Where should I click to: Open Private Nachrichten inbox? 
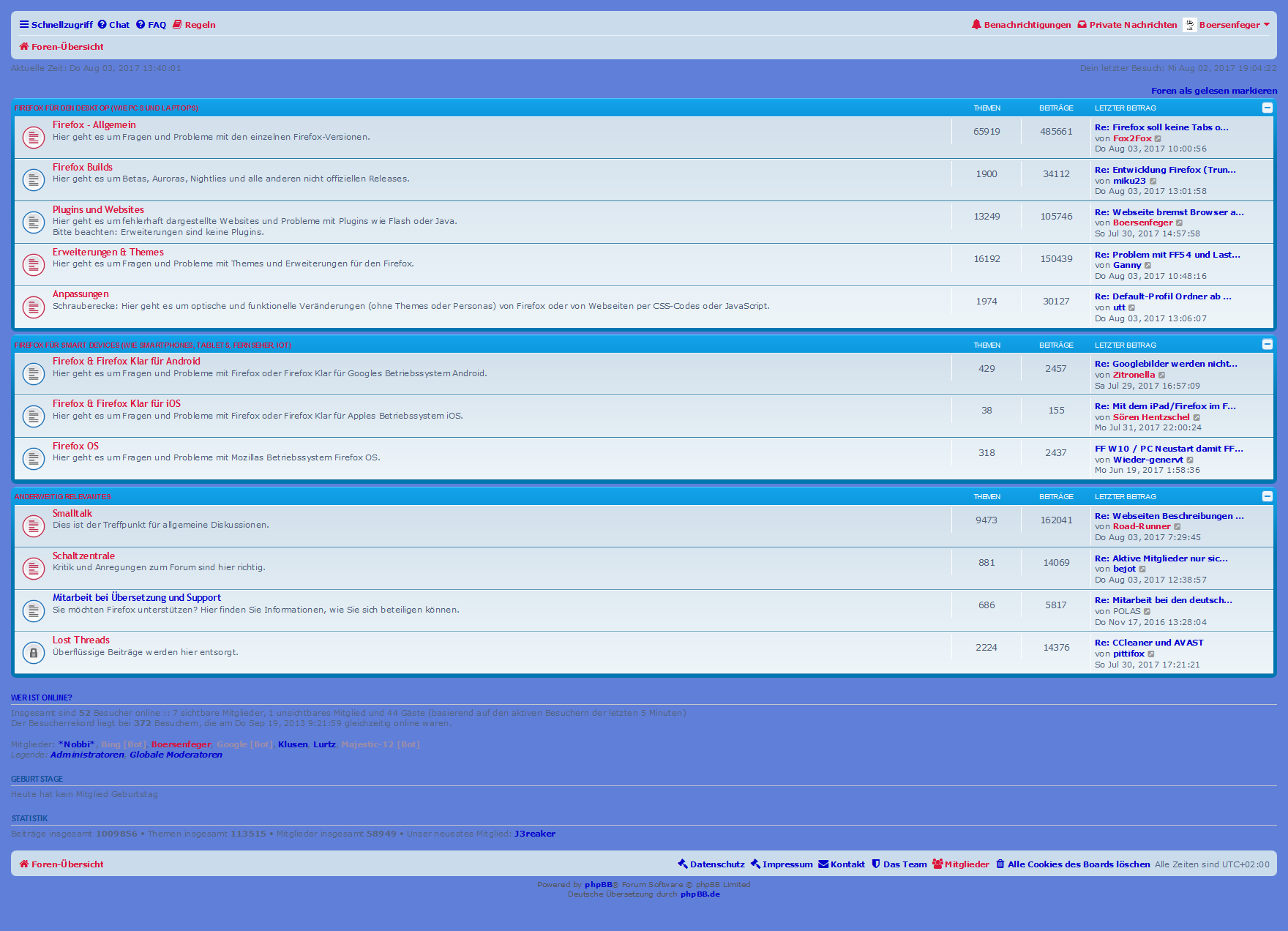coord(1128,25)
